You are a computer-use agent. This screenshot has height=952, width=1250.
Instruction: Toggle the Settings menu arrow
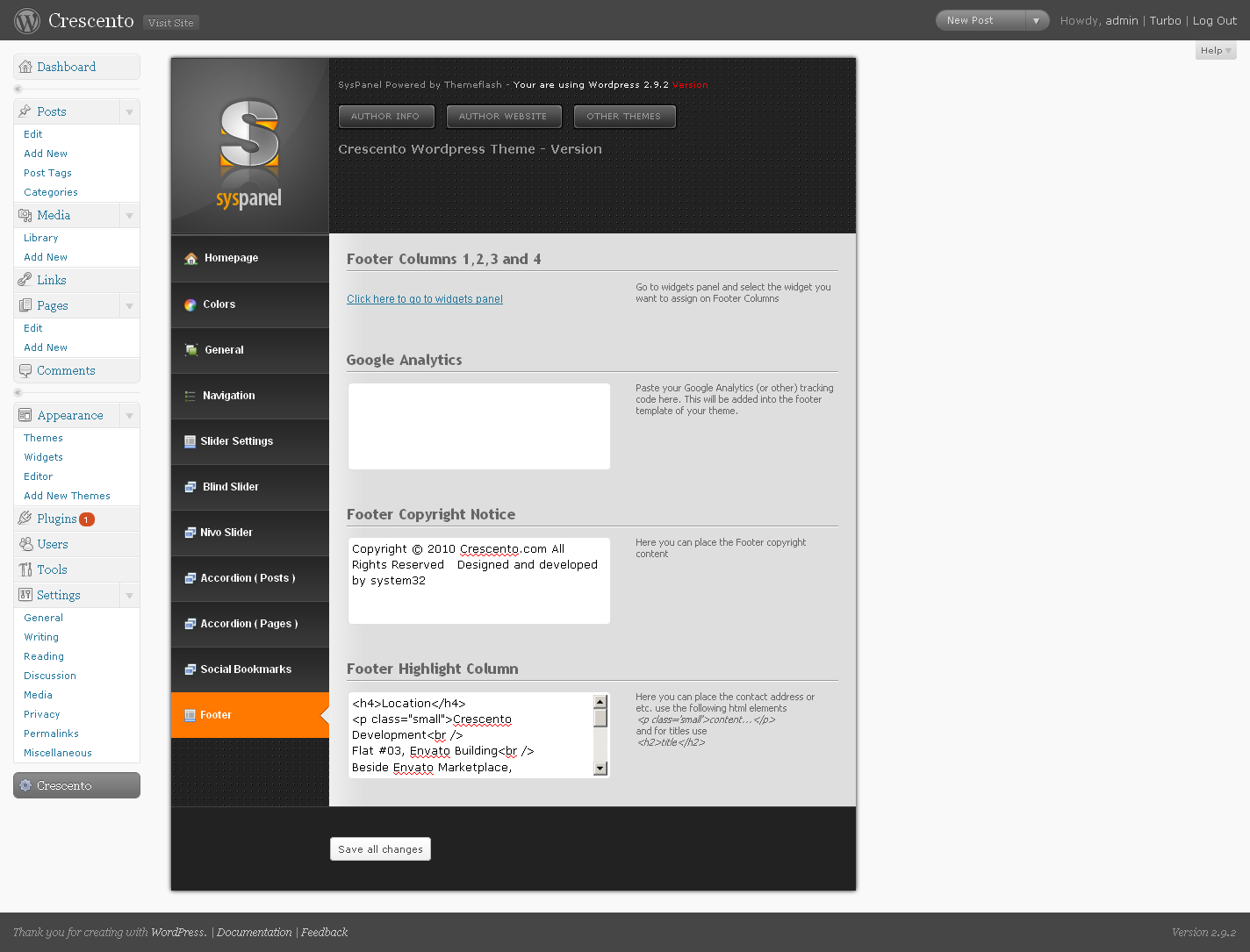point(129,595)
